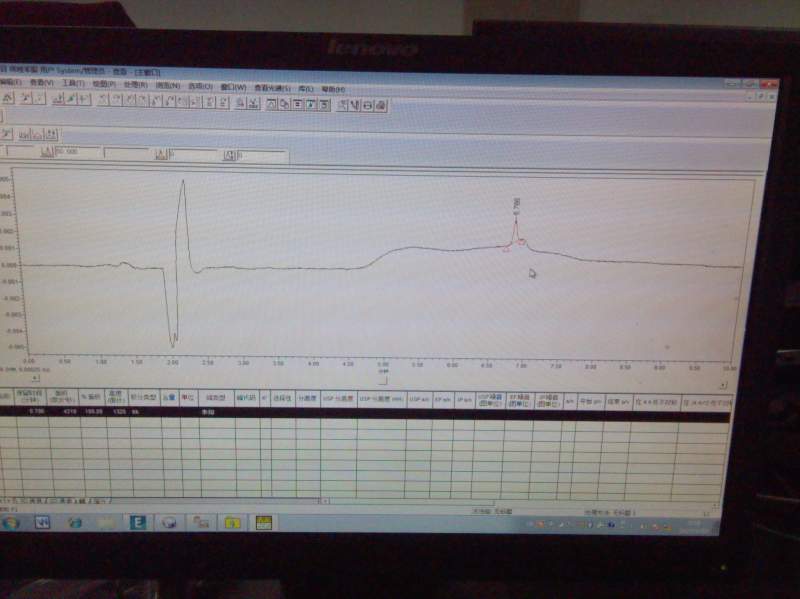Screen dimensions: 800x599
Task: Click the 保留时间 column header
Action: [x=30, y=396]
